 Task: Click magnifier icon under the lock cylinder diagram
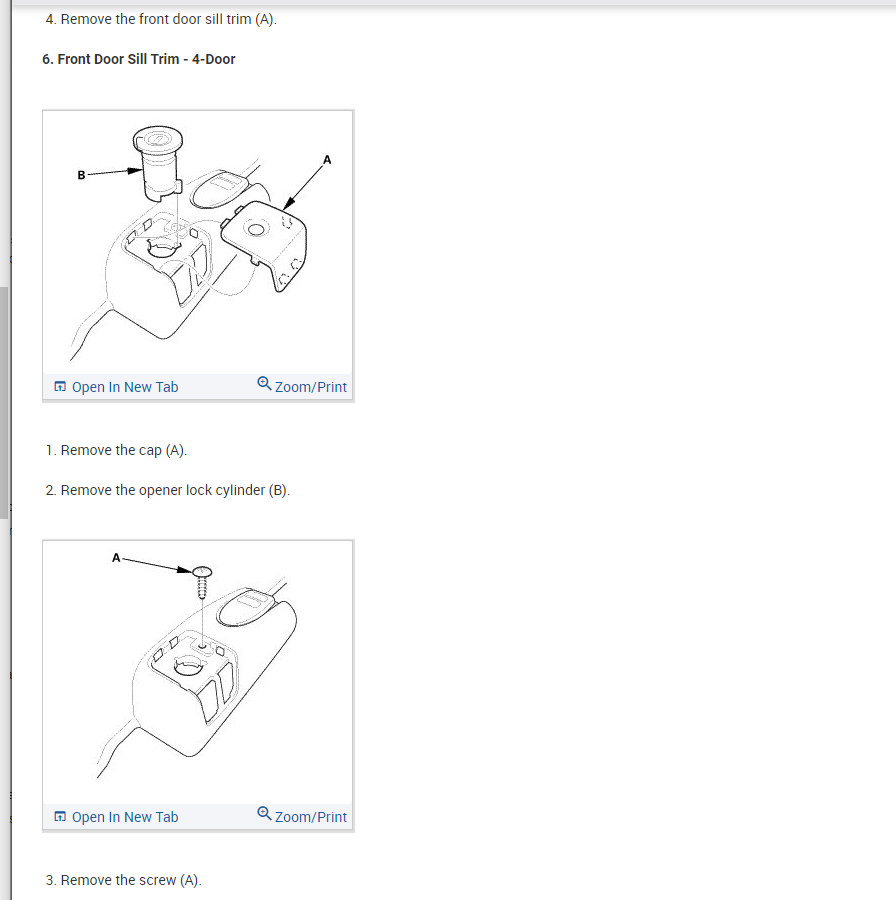tap(264, 383)
